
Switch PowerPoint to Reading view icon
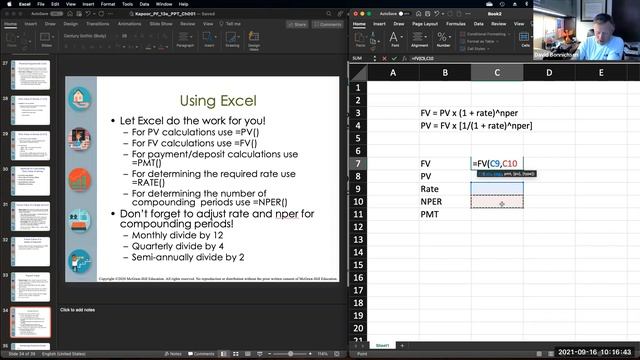[x=247, y=354]
